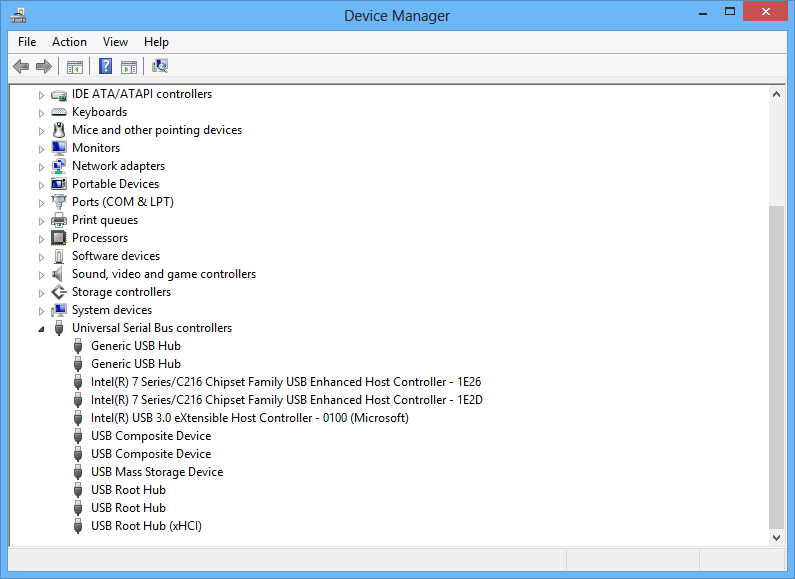Viewport: 795px width, 579px height.
Task: Open the Action menu
Action: pyautogui.click(x=69, y=42)
